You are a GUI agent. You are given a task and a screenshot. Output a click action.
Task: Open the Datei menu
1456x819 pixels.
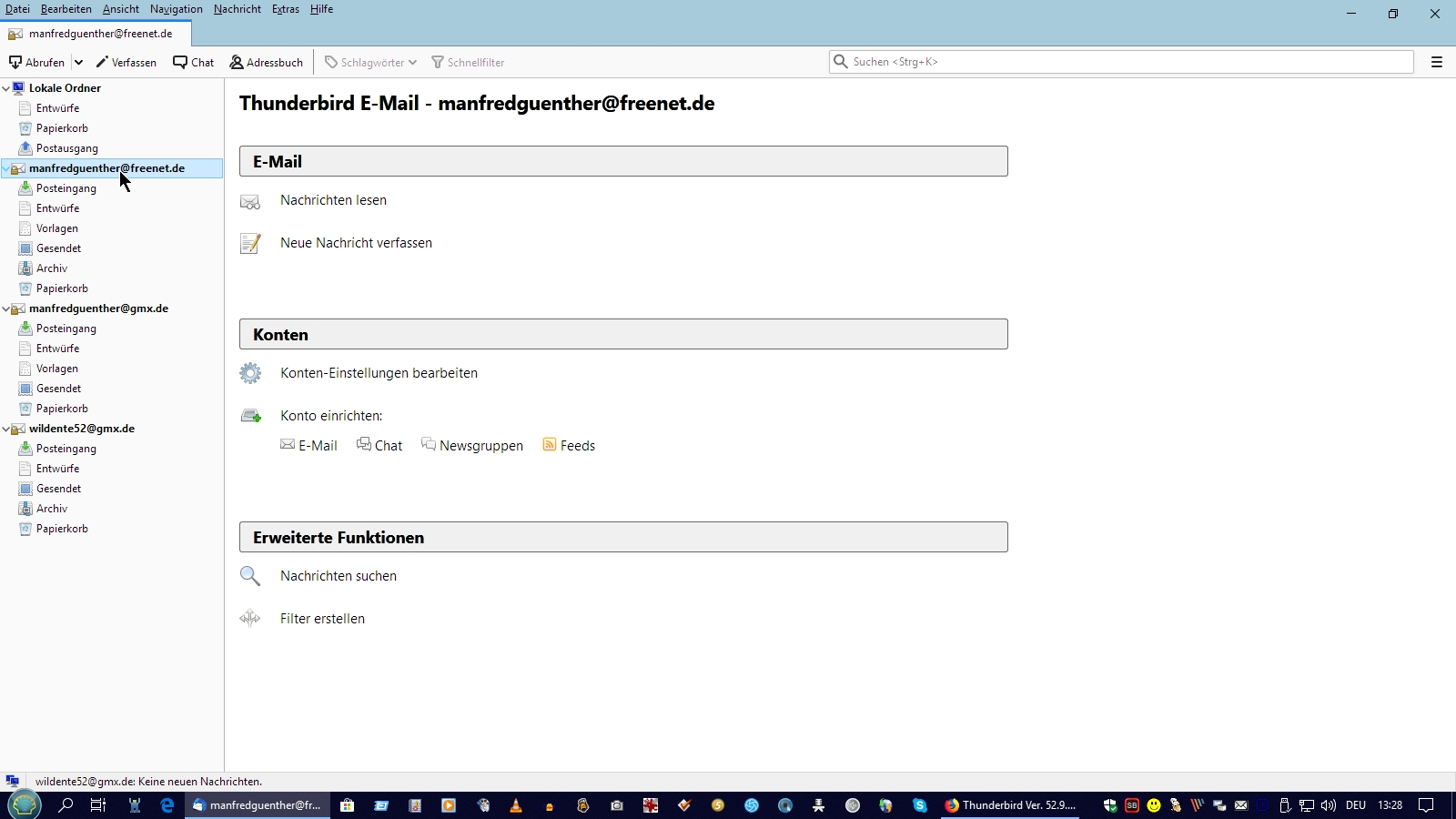point(17,9)
